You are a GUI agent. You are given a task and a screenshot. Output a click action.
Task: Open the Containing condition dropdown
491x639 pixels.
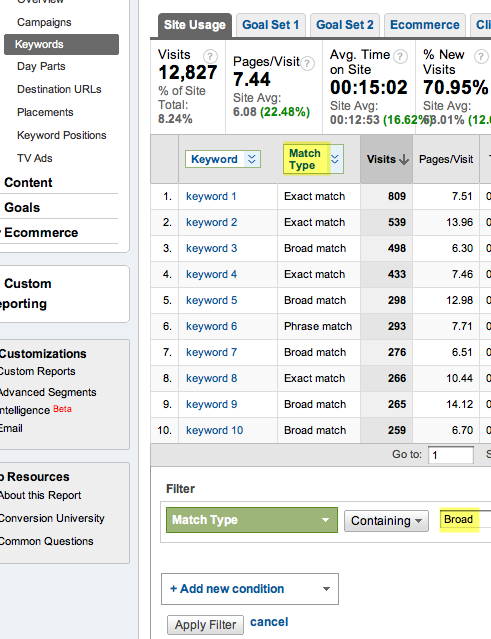pos(386,521)
